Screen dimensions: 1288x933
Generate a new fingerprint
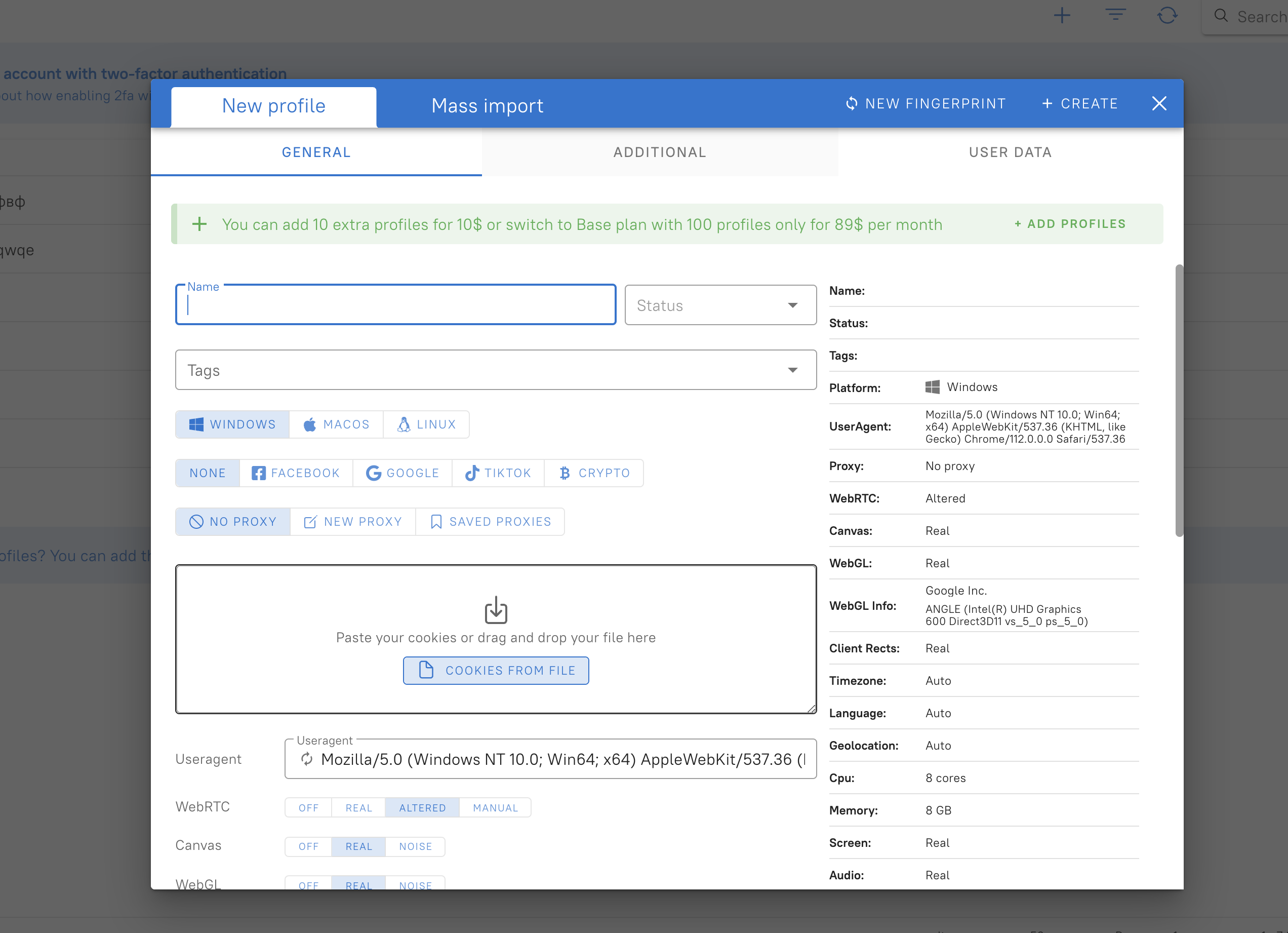click(x=925, y=103)
